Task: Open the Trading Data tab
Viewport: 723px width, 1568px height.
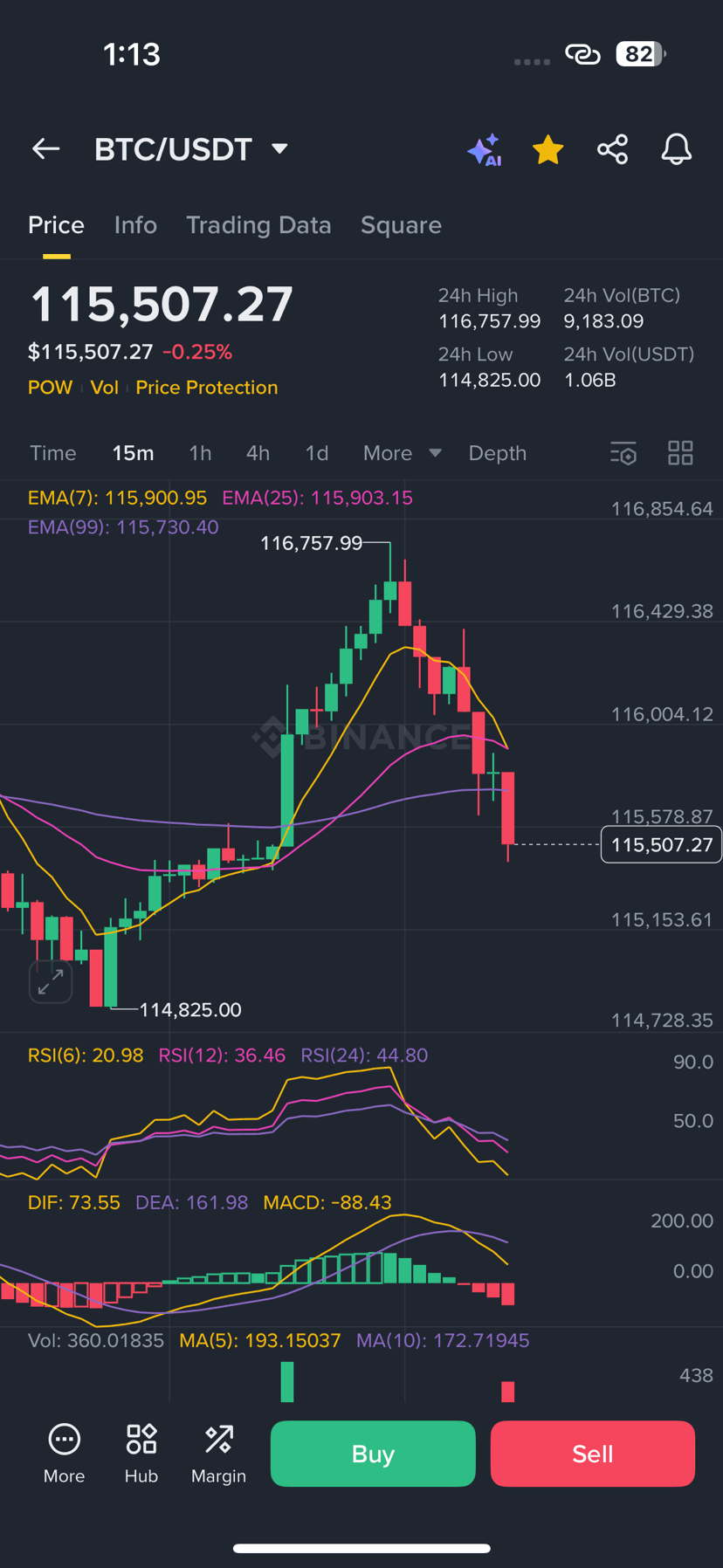Action: (x=258, y=225)
